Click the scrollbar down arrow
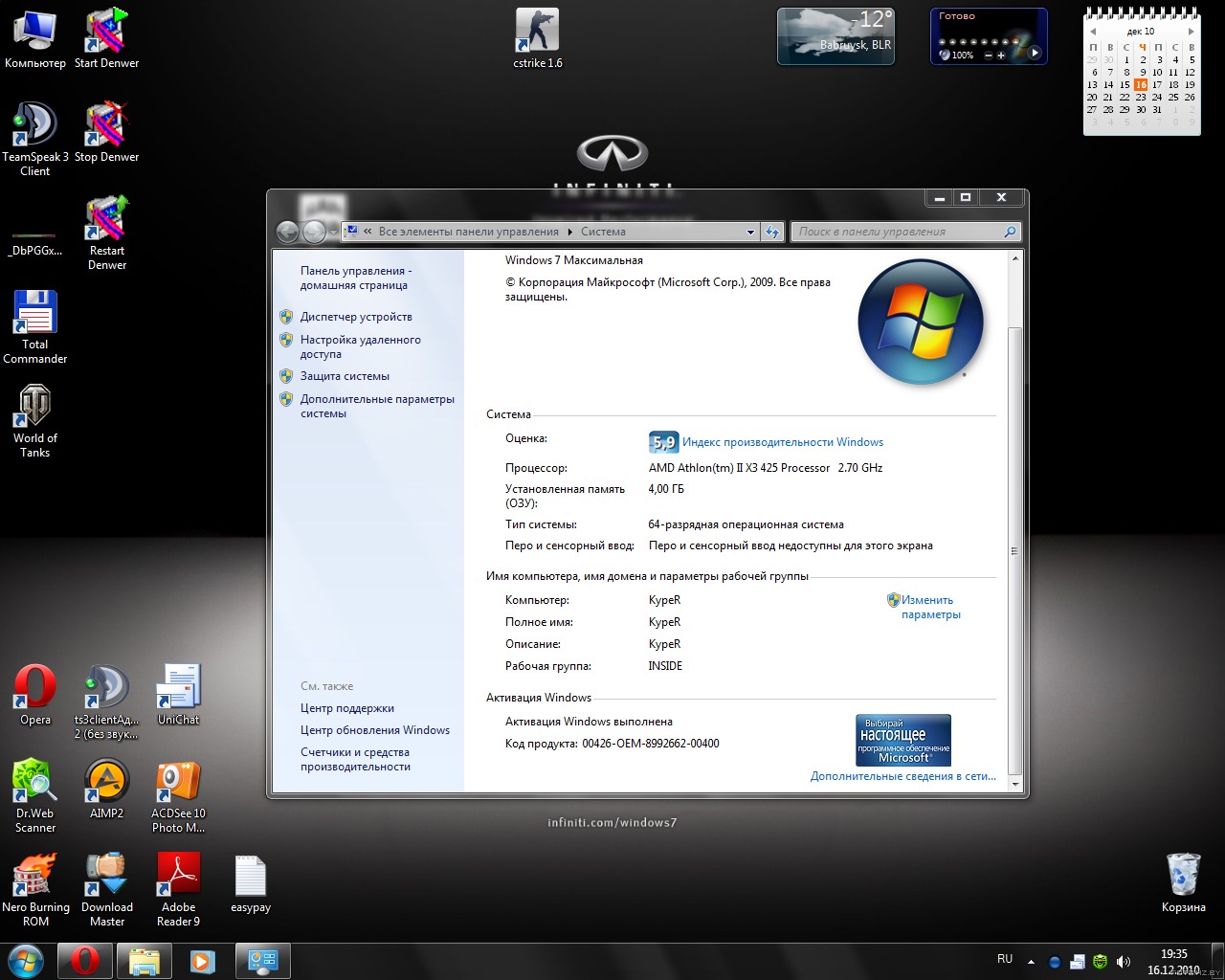1225x980 pixels. click(1015, 784)
